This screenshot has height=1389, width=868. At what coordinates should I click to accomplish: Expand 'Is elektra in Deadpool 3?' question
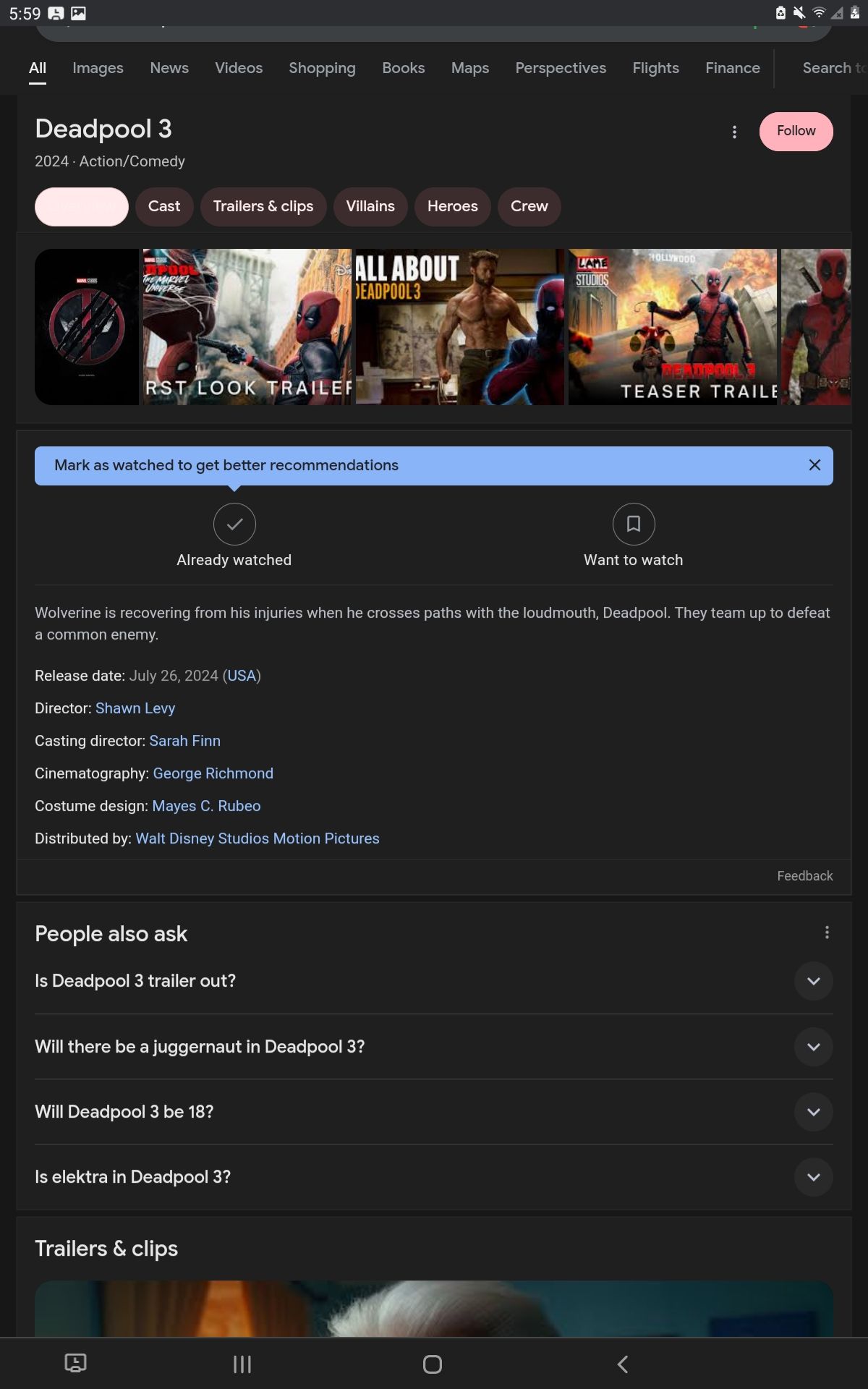(x=813, y=1177)
